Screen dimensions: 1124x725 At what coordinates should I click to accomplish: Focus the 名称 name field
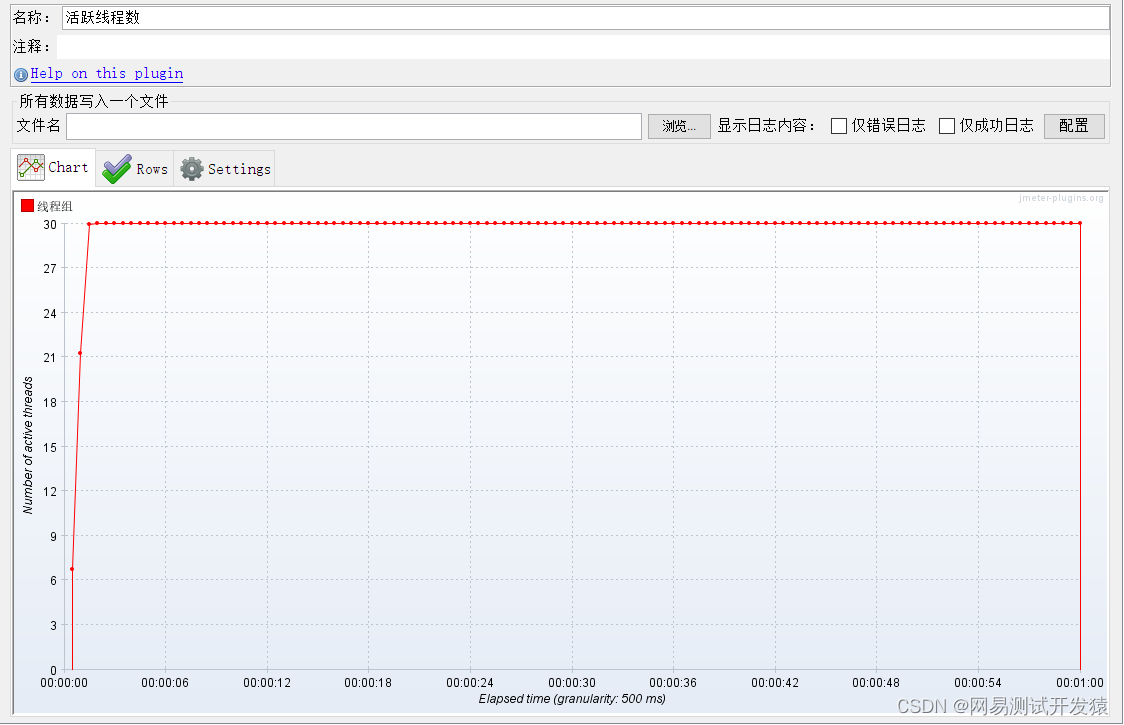[584, 18]
